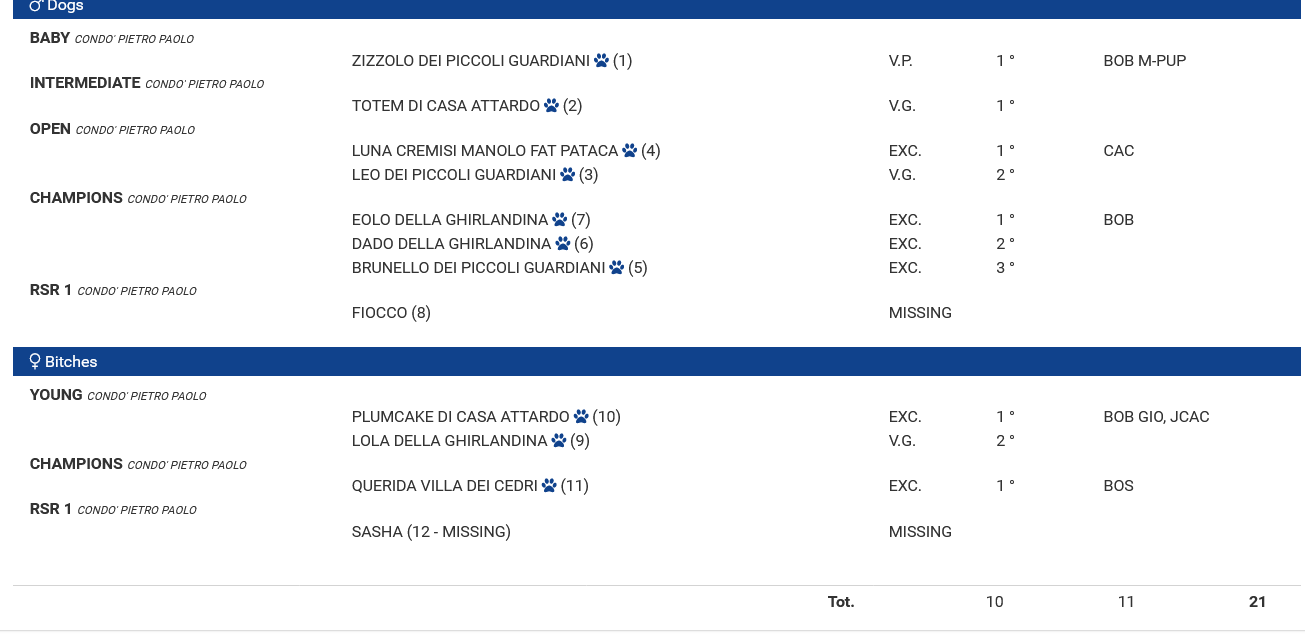Click the Champions class label under Bitches
1305x637 pixels.
point(76,464)
